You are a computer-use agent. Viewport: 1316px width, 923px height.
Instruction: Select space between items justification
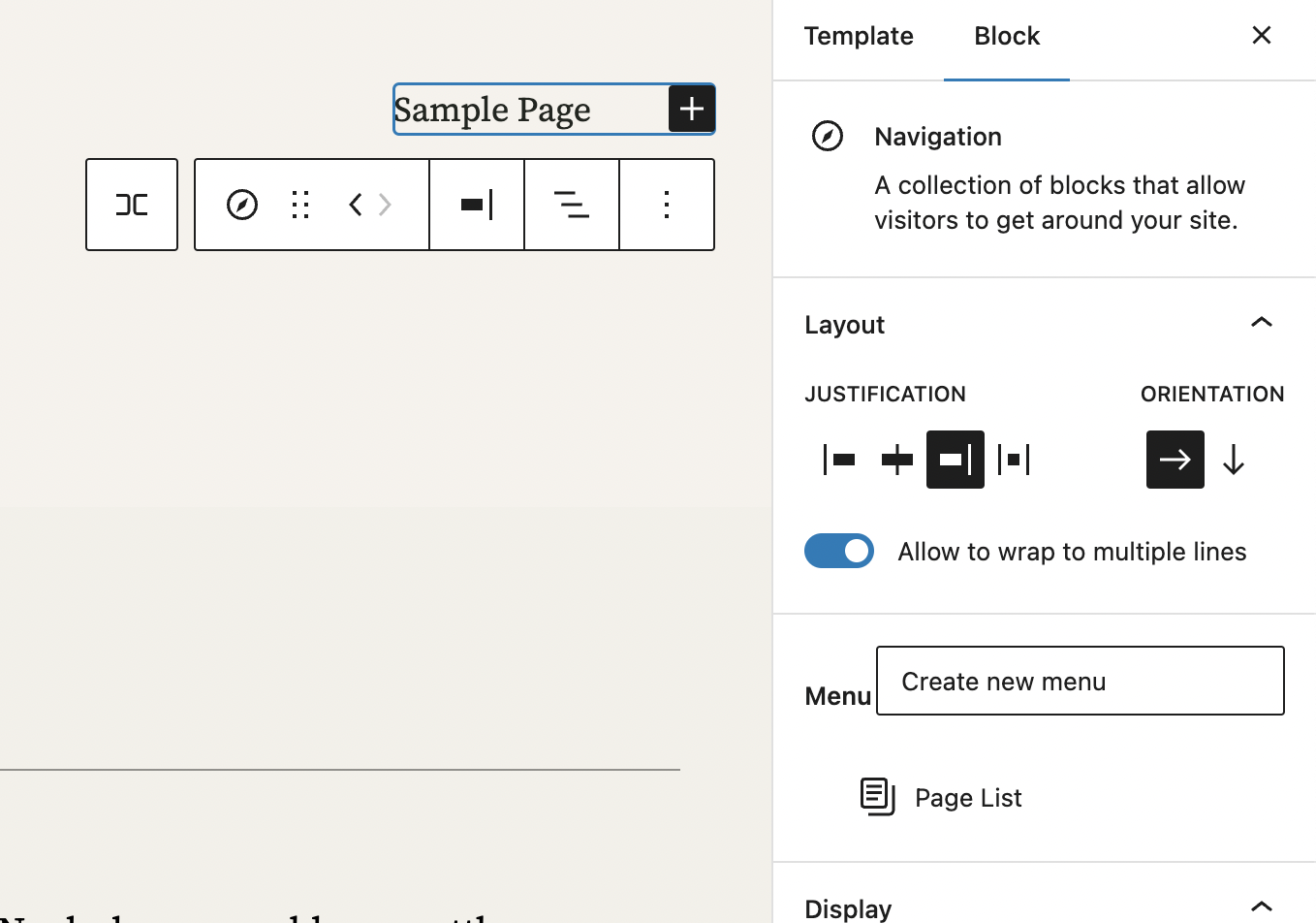point(1014,460)
